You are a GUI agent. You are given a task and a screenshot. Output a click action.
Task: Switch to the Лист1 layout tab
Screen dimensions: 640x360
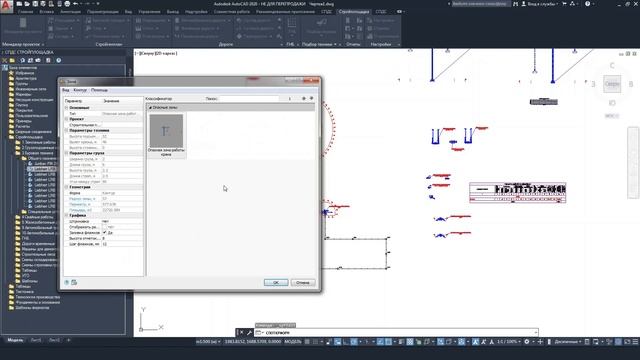[x=36, y=340]
